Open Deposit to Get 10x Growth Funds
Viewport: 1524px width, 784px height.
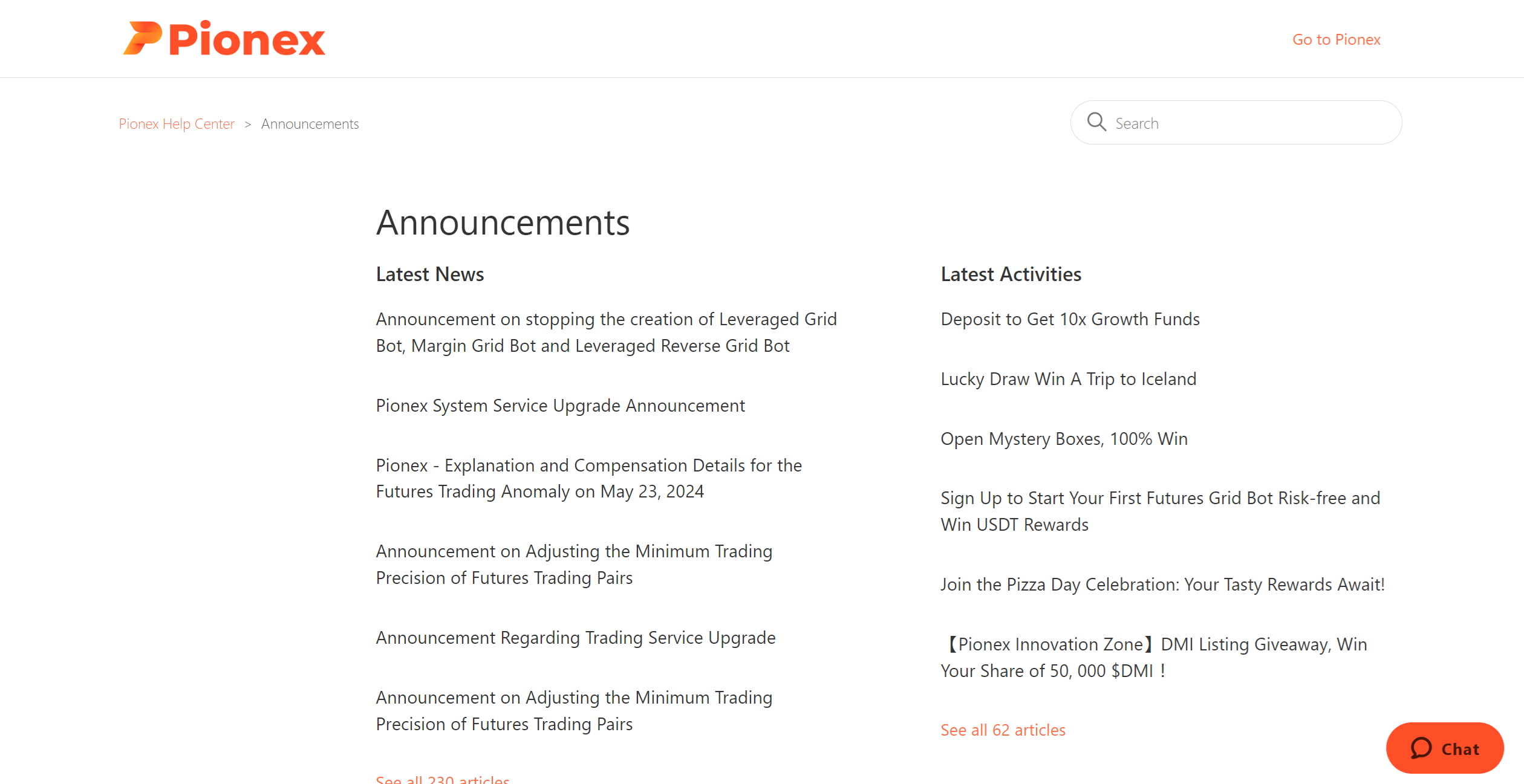pos(1070,319)
